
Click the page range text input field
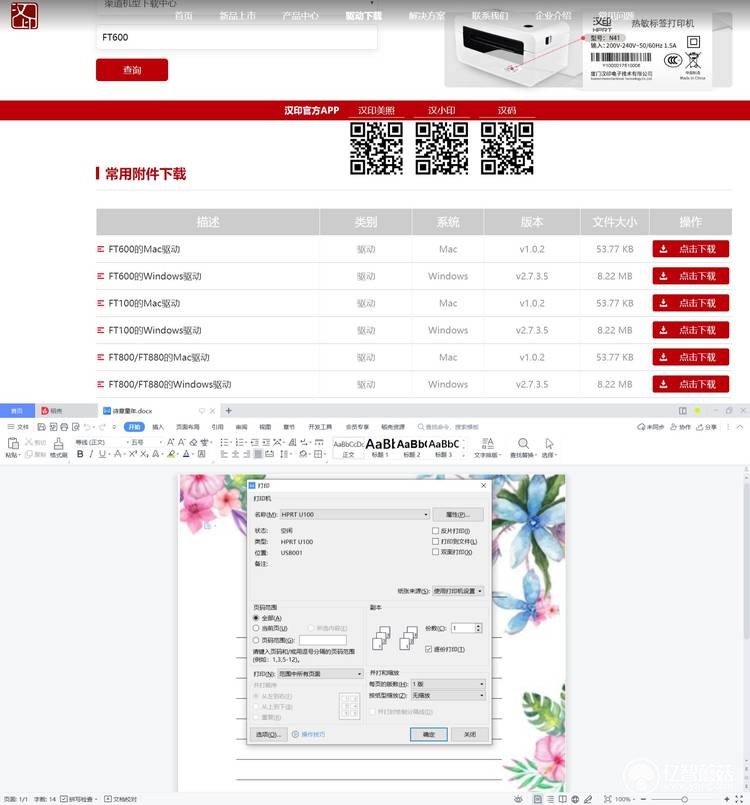pos(323,640)
